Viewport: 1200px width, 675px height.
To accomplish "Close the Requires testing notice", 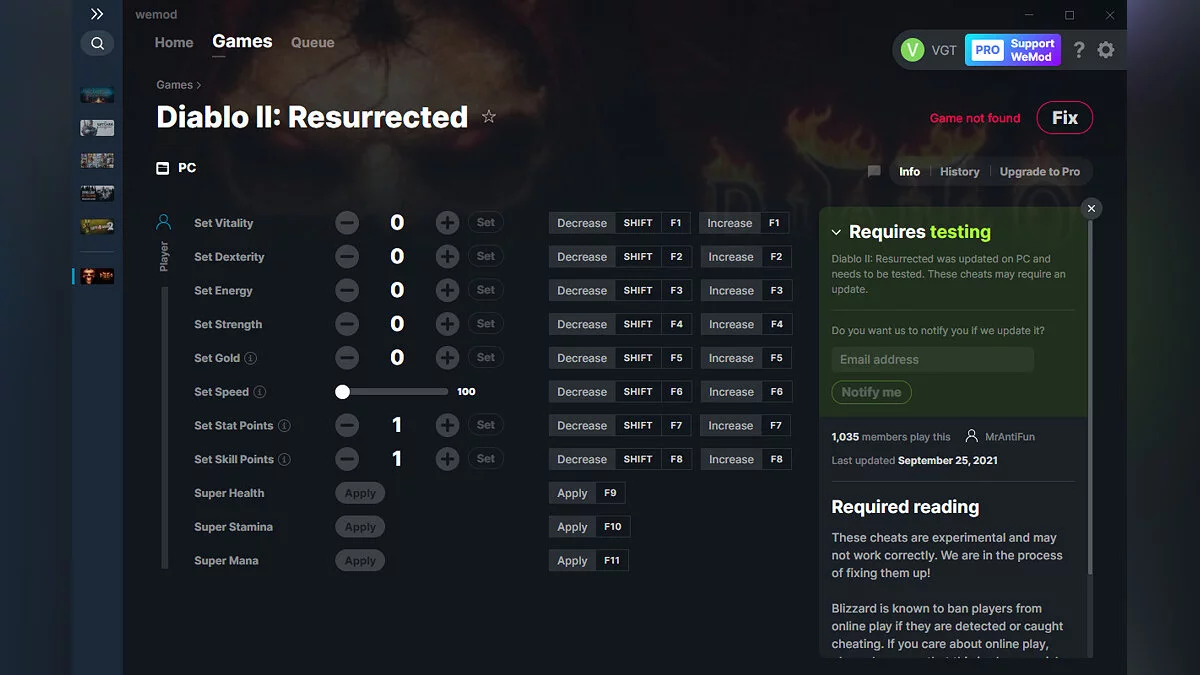I will [x=1091, y=208].
